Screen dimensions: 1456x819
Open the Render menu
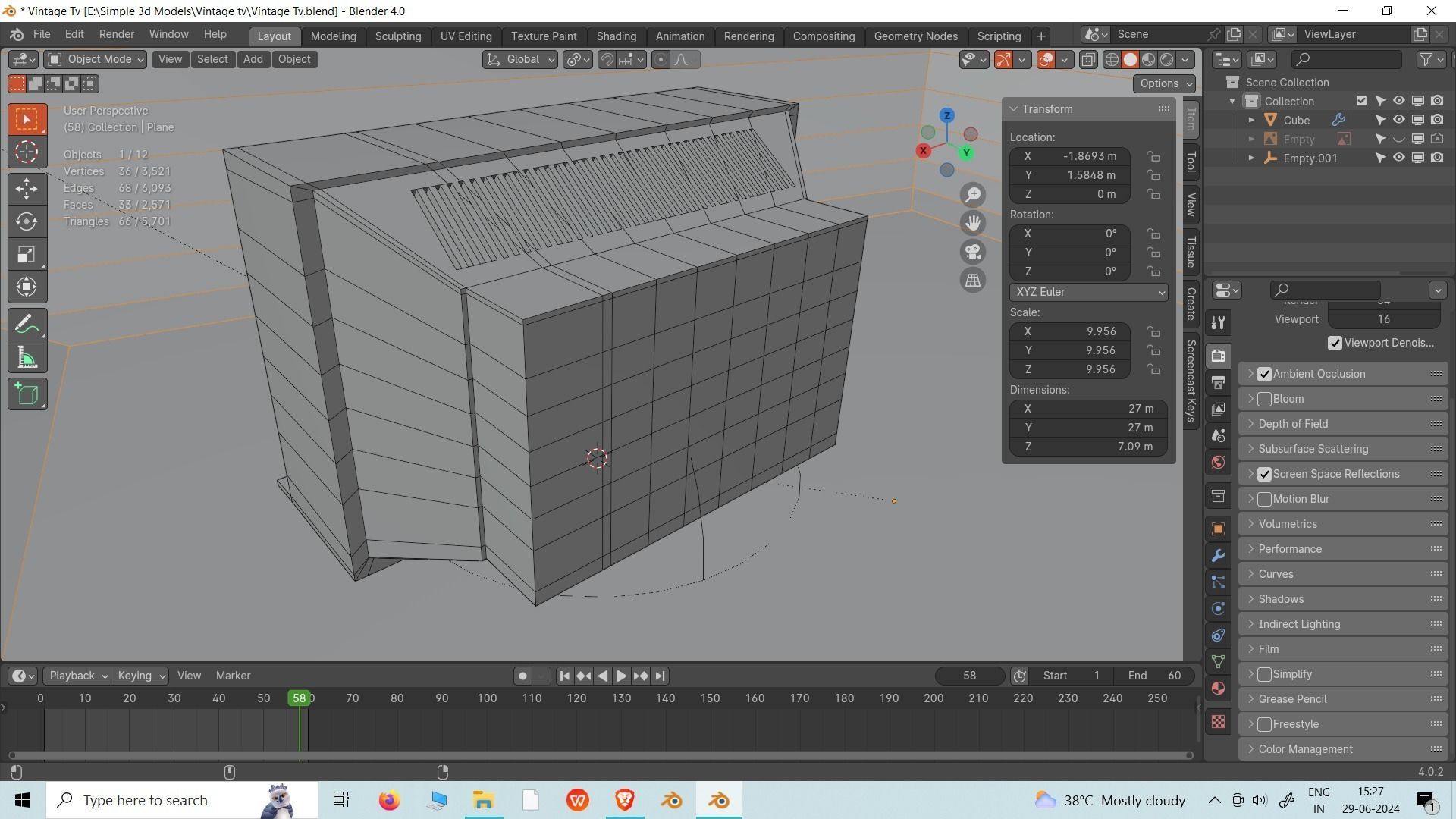coord(116,35)
